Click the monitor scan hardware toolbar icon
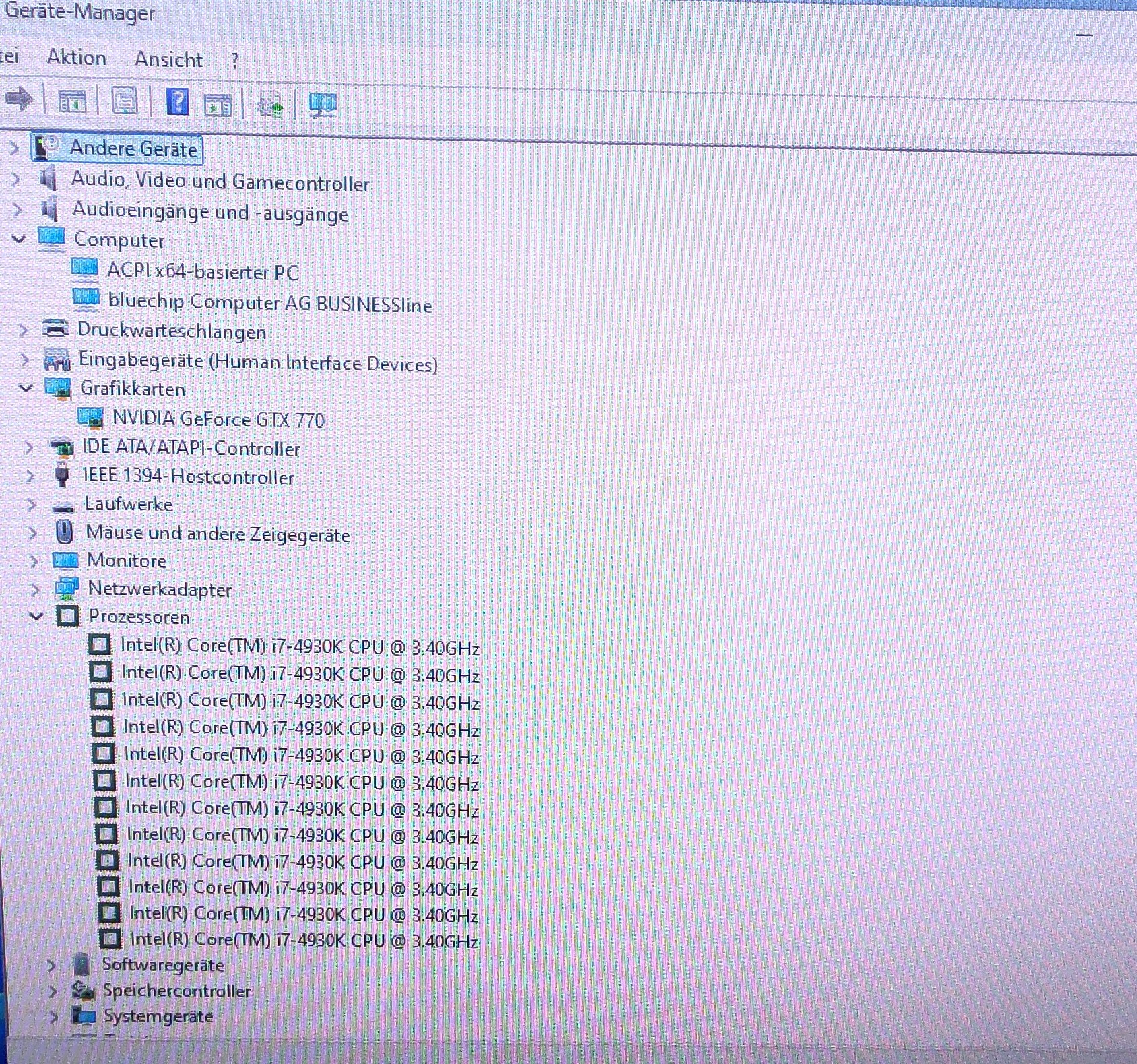The height and width of the screenshot is (1064, 1137). pyautogui.click(x=323, y=105)
